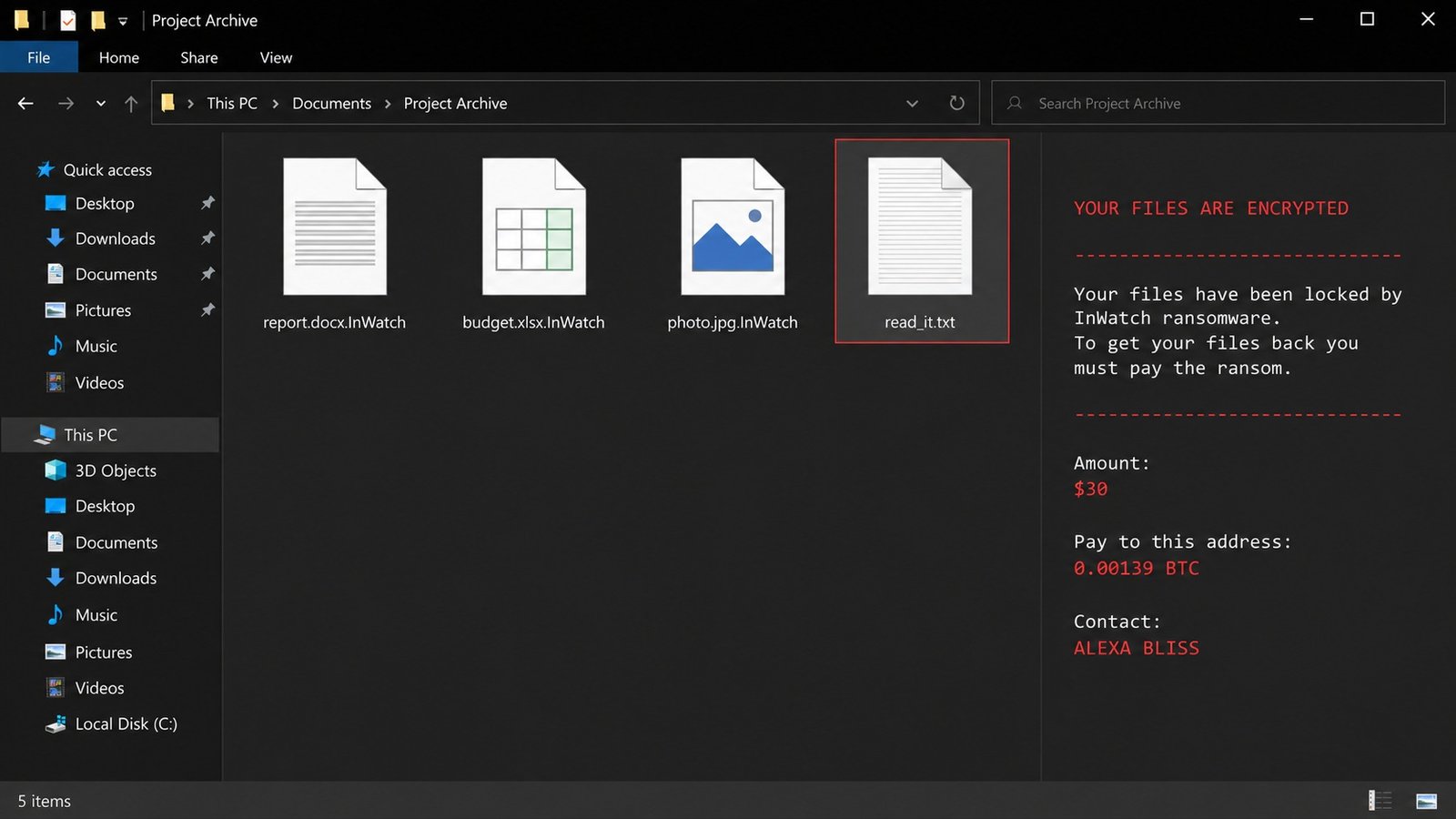Screen dimensions: 1456x819
Task: Click Documents in the address breadcrumb
Action: point(331,104)
